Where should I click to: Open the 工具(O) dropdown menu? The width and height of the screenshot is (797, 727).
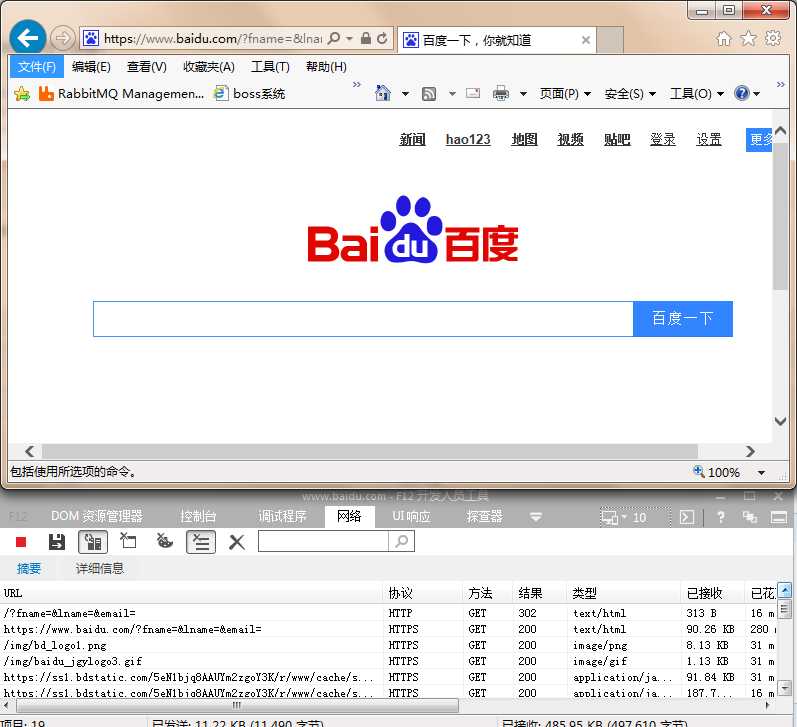697,94
